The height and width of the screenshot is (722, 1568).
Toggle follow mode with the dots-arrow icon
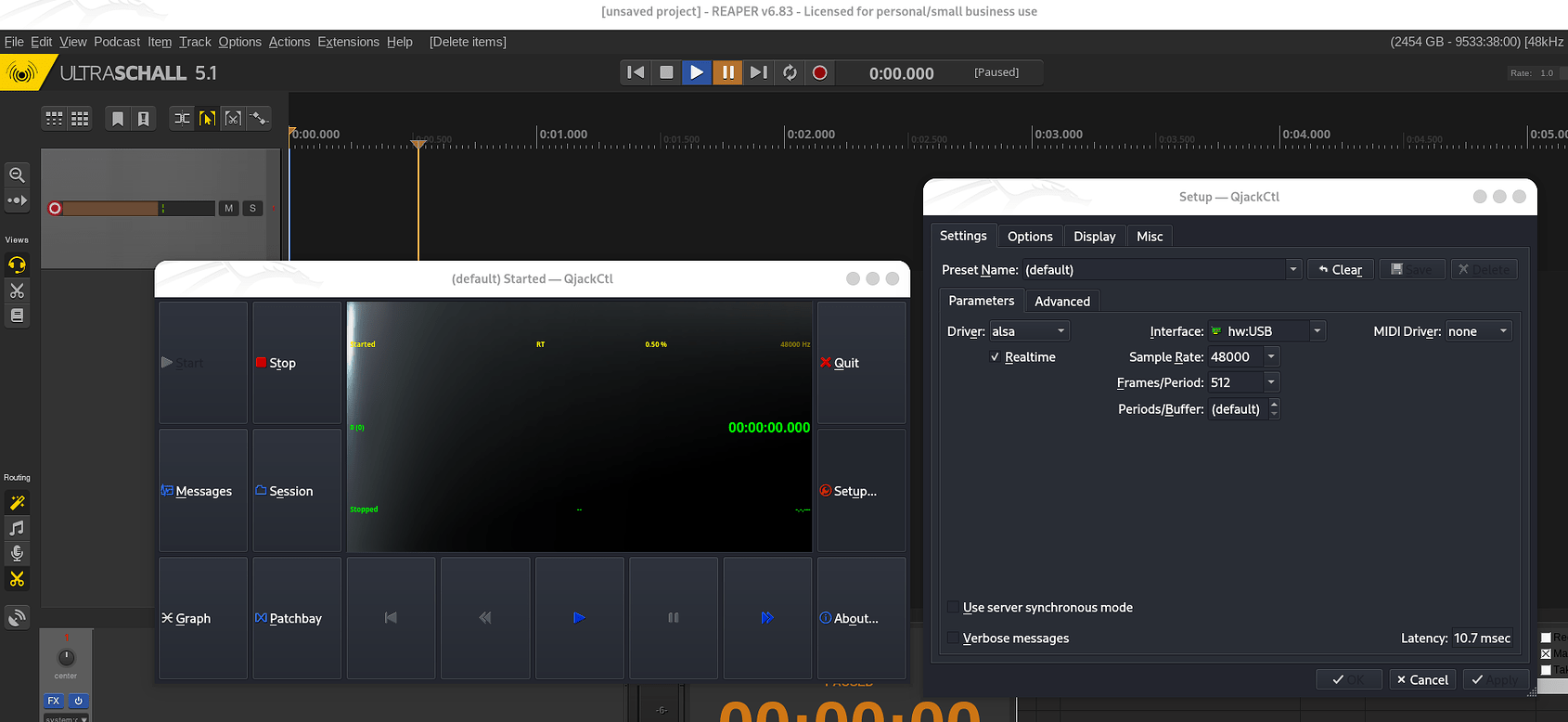tap(17, 200)
